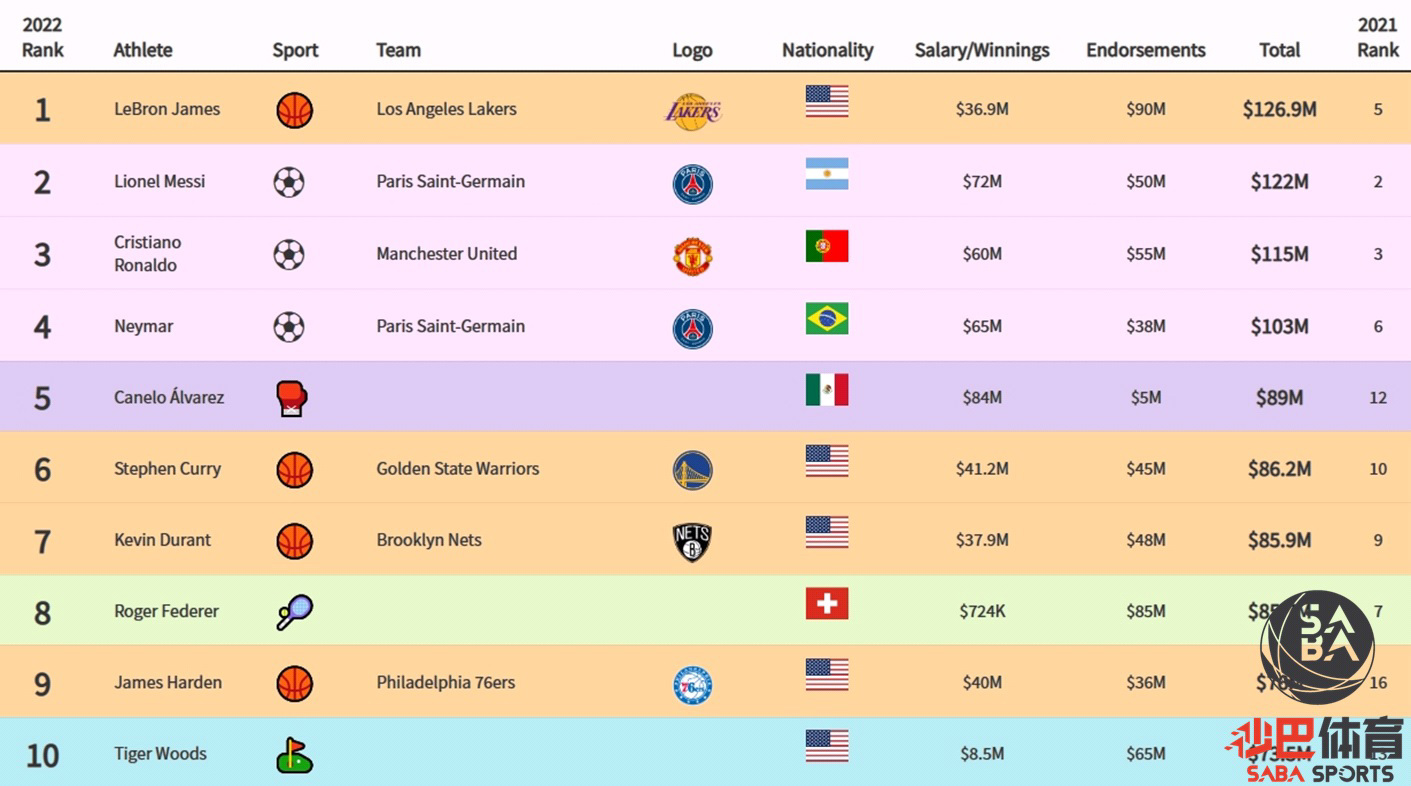The image size is (1411, 786).
Task: Click the Argentina flag in Messi's row
Action: coord(827,174)
